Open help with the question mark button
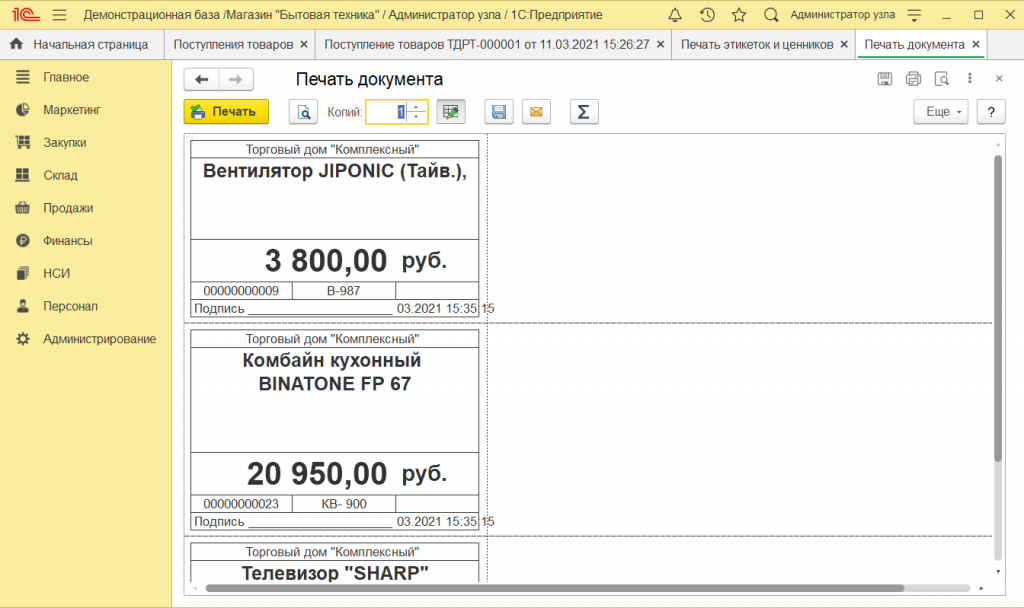This screenshot has width=1024, height=608. [990, 112]
